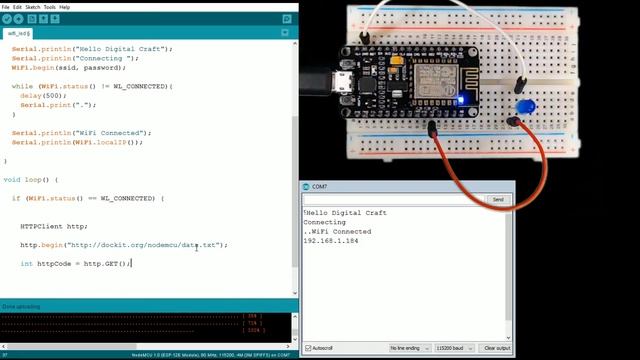Viewport: 640px width, 360px height.
Task: Click the console scroll right arrow
Action: pos(288,347)
